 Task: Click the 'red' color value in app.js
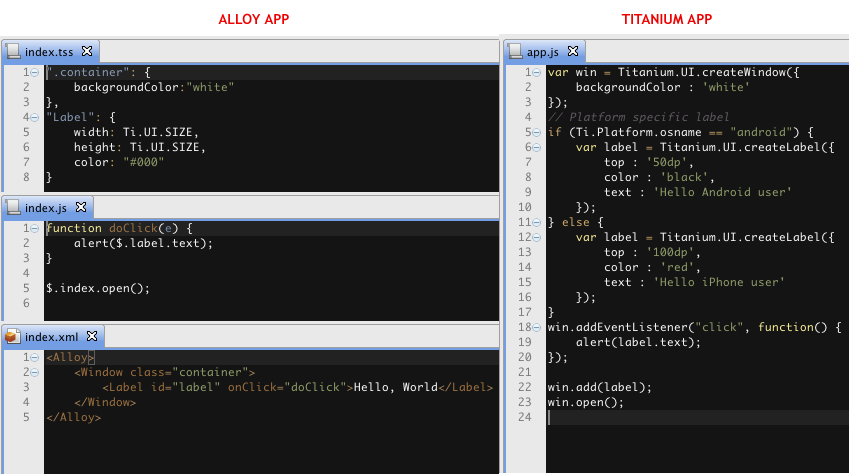[677, 268]
